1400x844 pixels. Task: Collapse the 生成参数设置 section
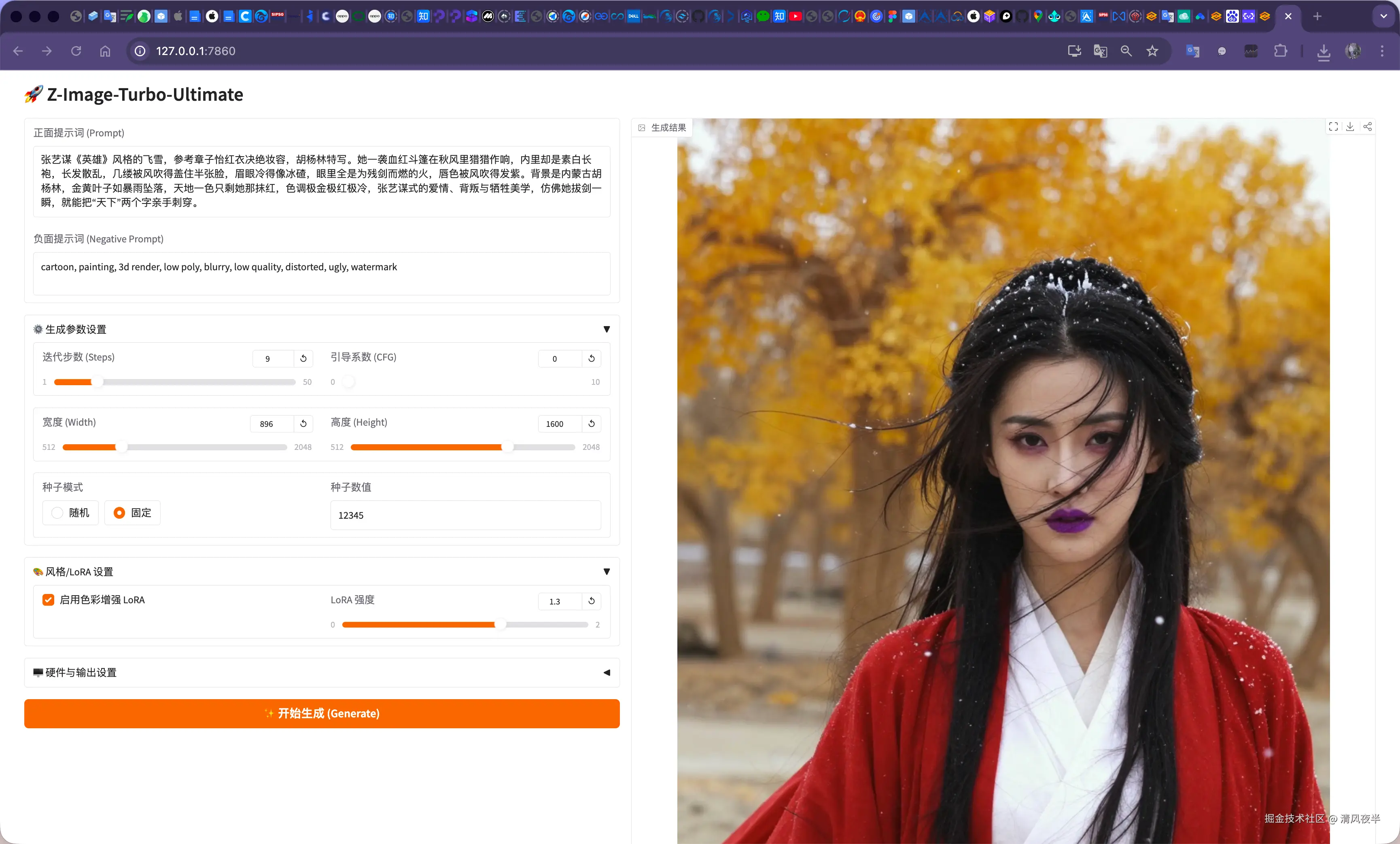606,329
